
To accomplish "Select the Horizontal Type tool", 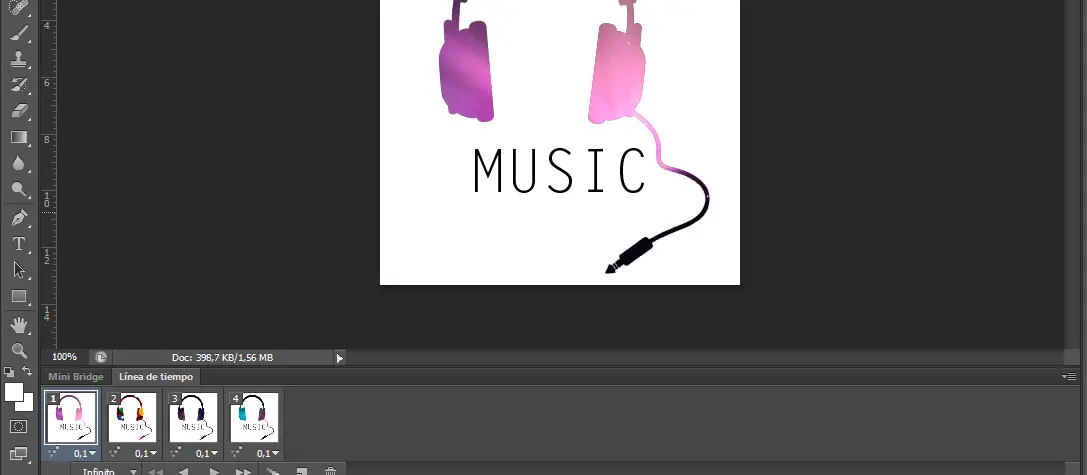I will (x=19, y=244).
